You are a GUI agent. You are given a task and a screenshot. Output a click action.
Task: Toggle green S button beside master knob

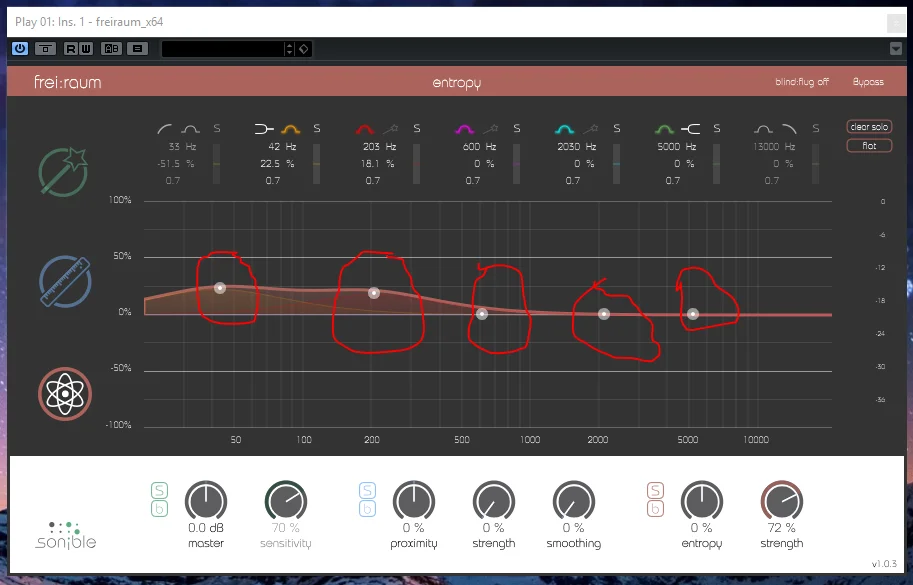(159, 490)
